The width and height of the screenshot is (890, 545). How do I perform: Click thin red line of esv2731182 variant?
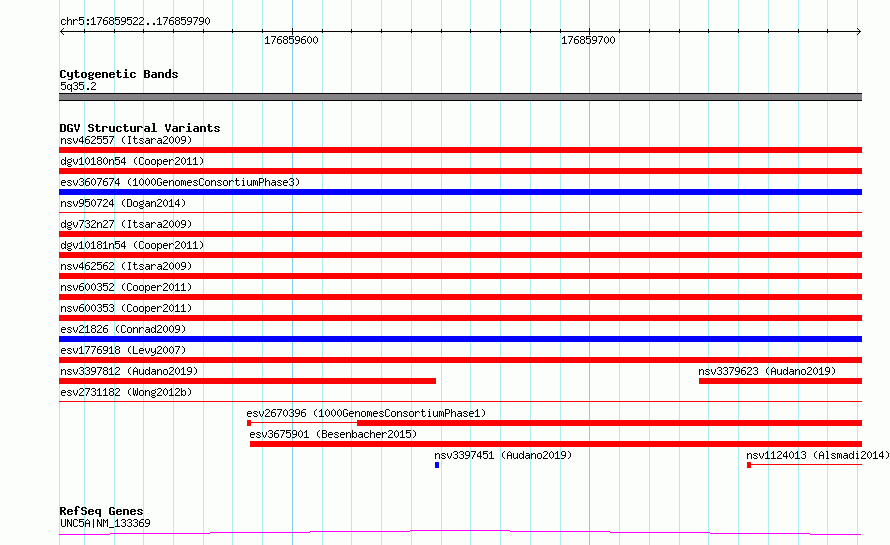point(460,402)
